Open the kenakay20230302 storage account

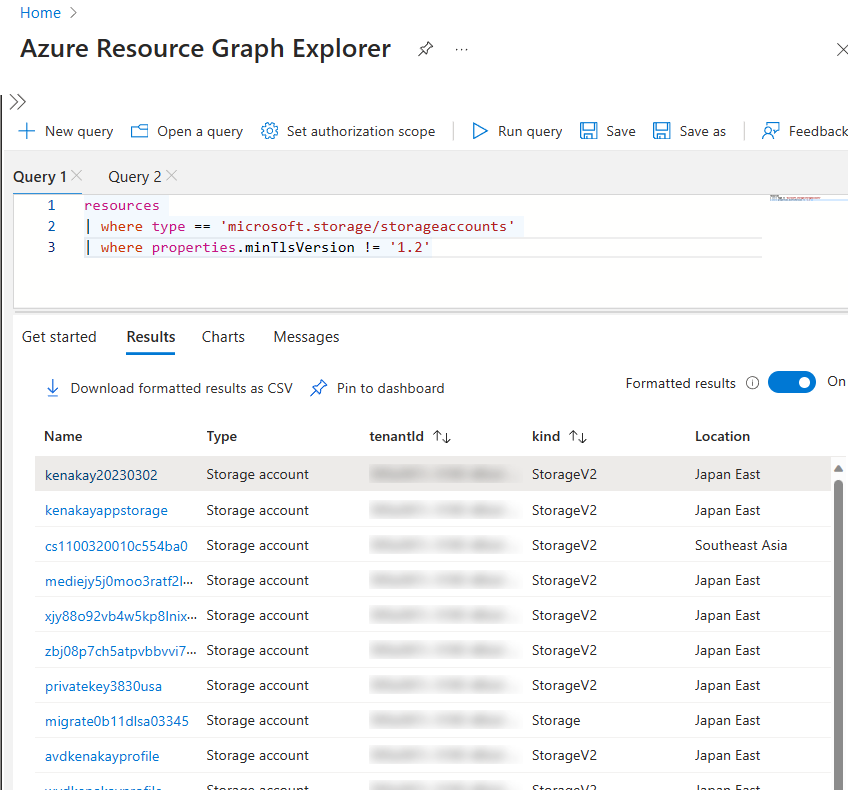point(101,475)
